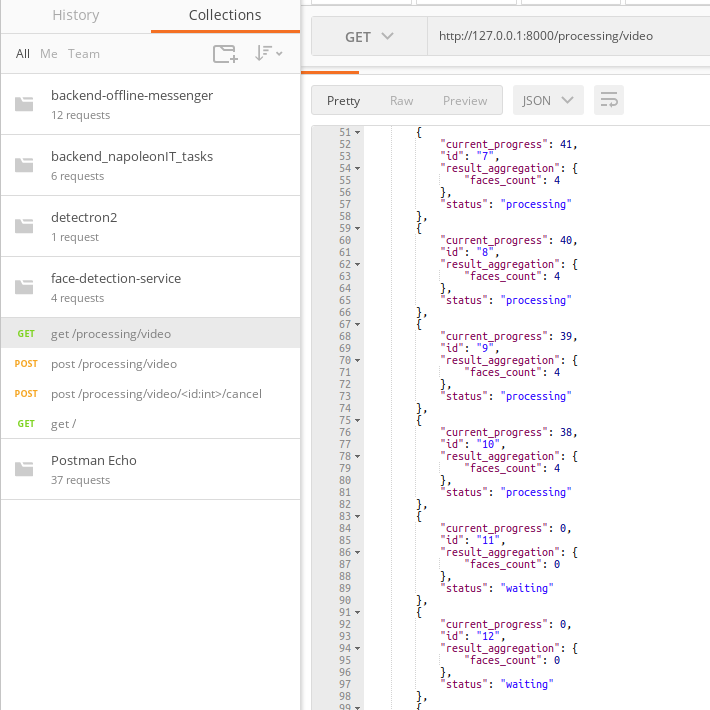Collapse JSON block at line 67

pos(358,324)
